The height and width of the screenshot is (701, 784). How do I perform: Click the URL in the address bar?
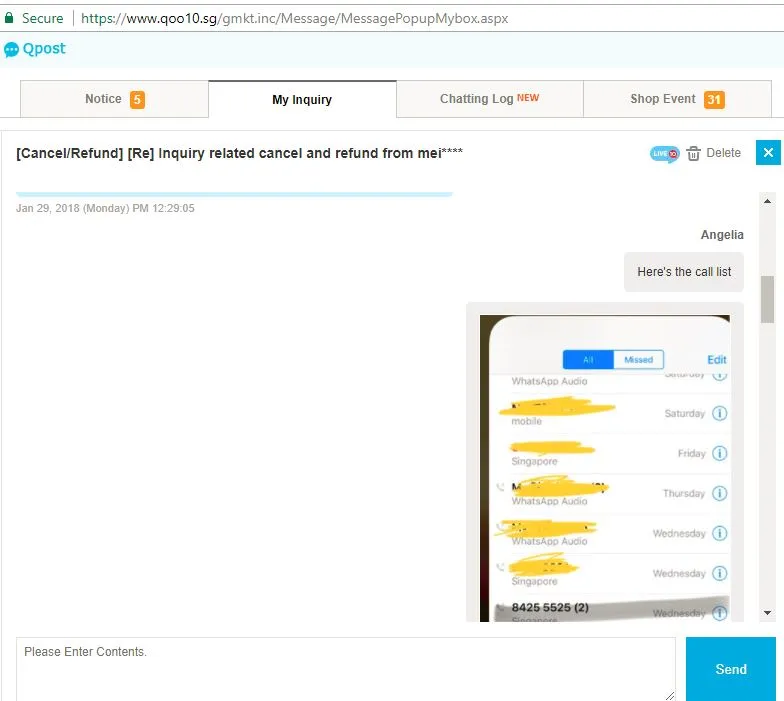[x=294, y=18]
